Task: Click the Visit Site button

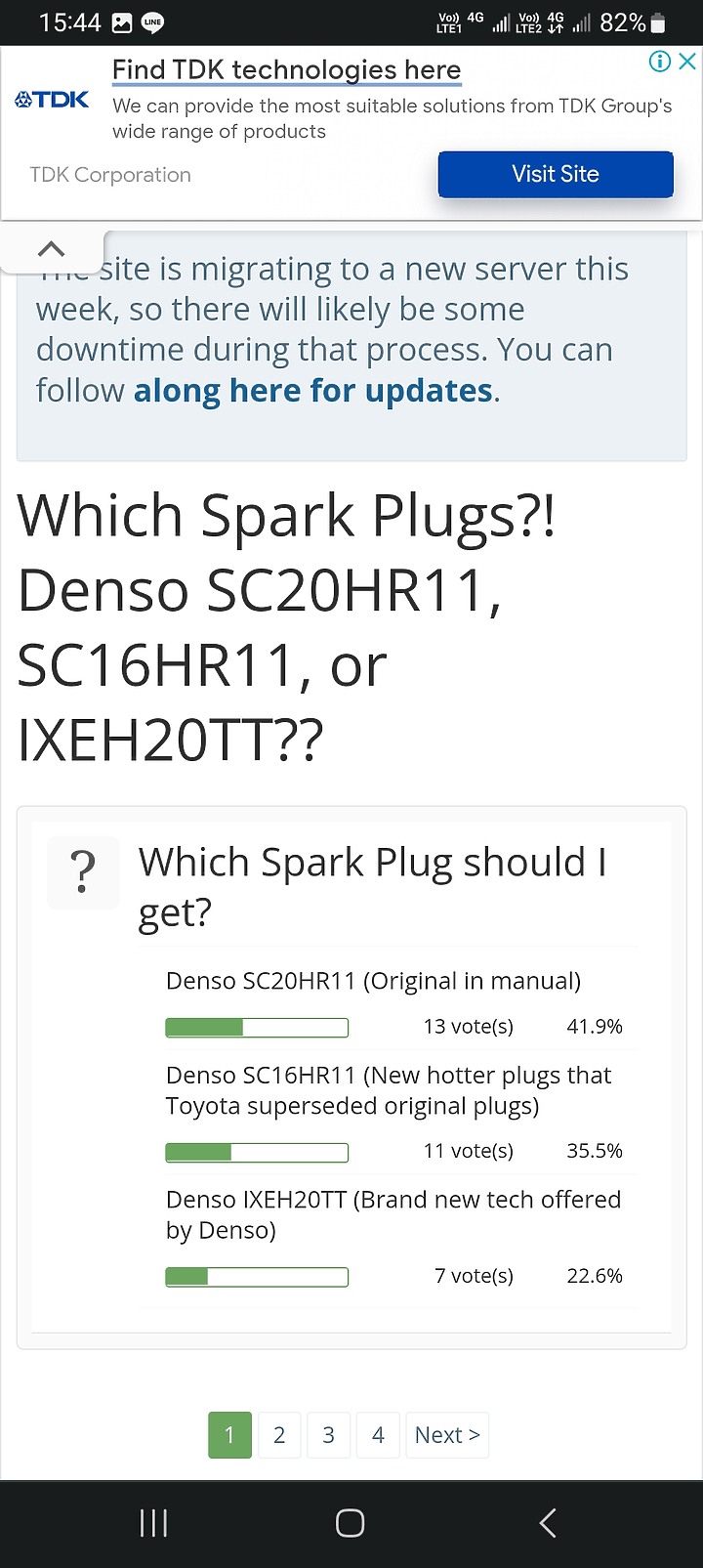Action: coord(556,174)
